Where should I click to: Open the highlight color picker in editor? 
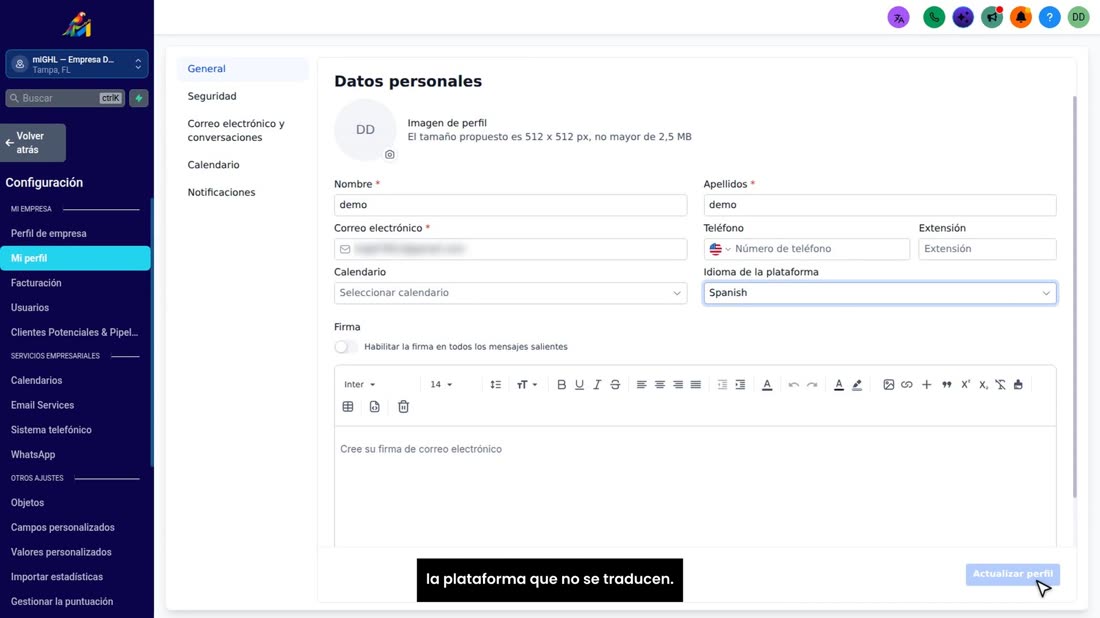click(857, 384)
